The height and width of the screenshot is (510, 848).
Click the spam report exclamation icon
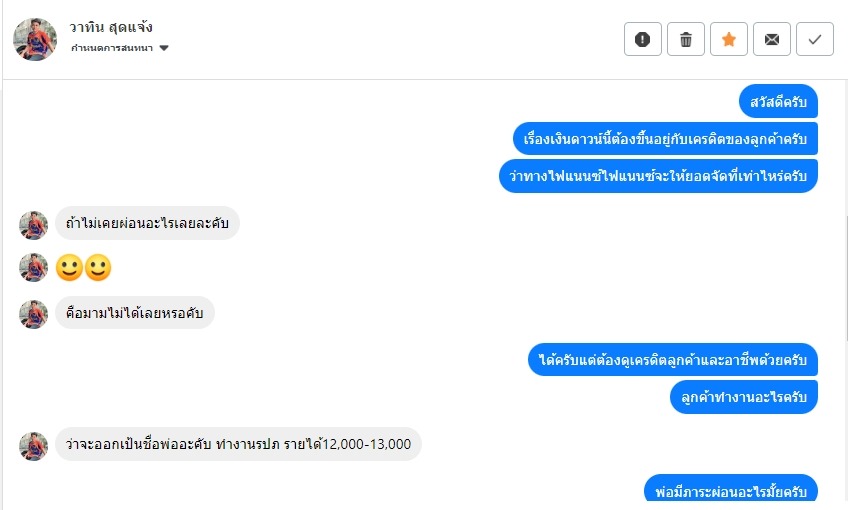point(642,39)
